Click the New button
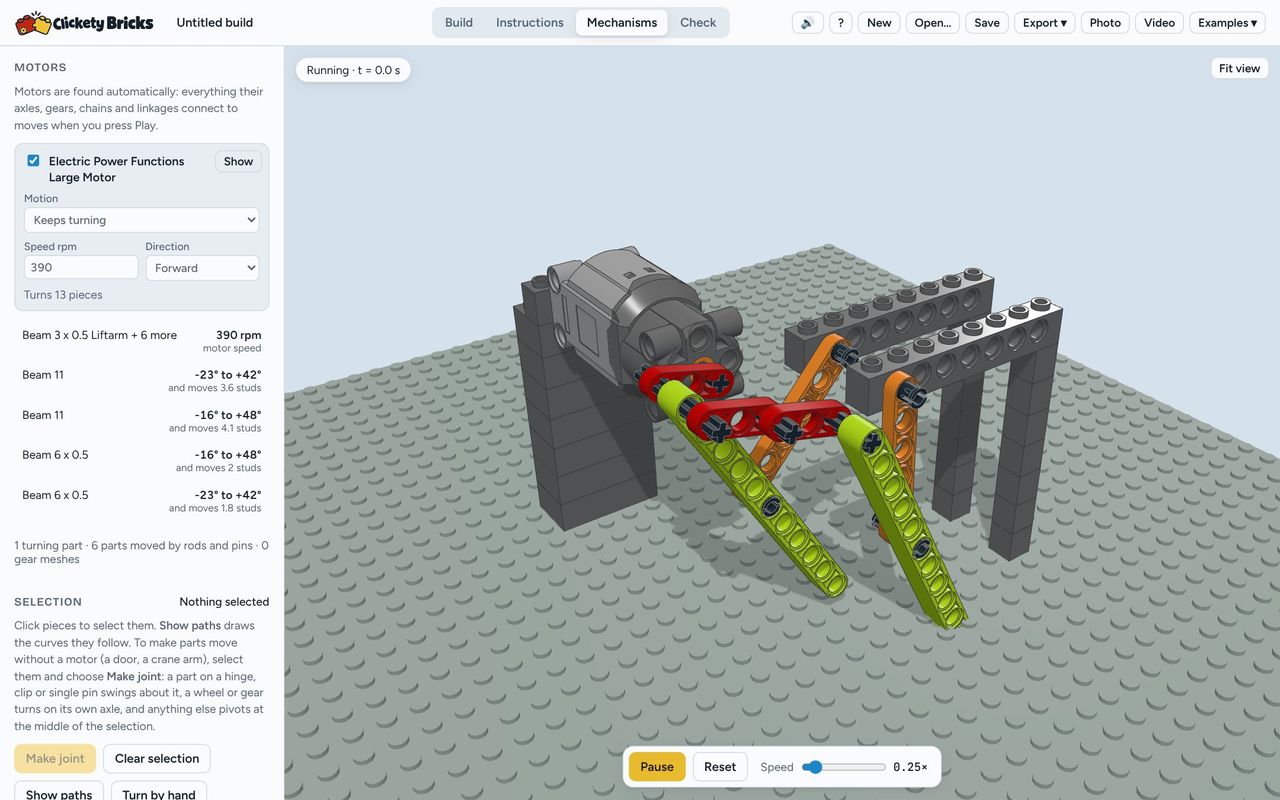Screen dimensions: 1280x800 click(x=879, y=23)
